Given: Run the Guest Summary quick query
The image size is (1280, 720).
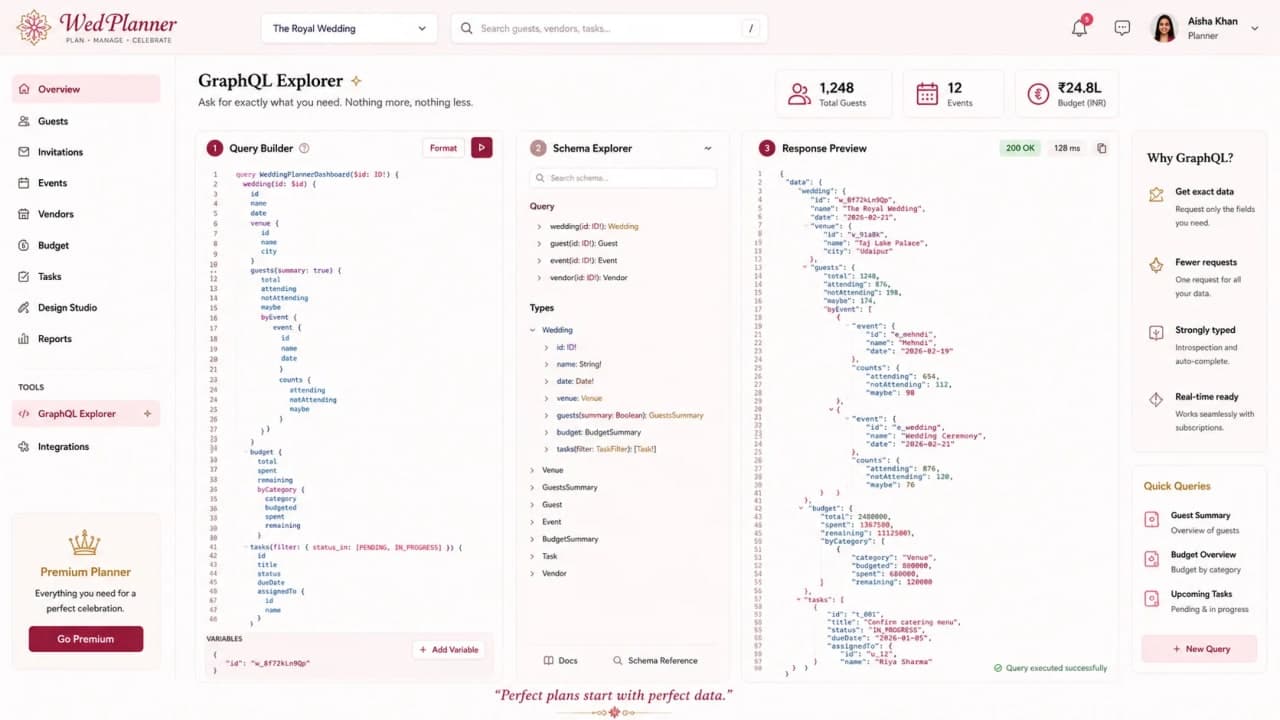Looking at the screenshot, I should point(1199,522).
